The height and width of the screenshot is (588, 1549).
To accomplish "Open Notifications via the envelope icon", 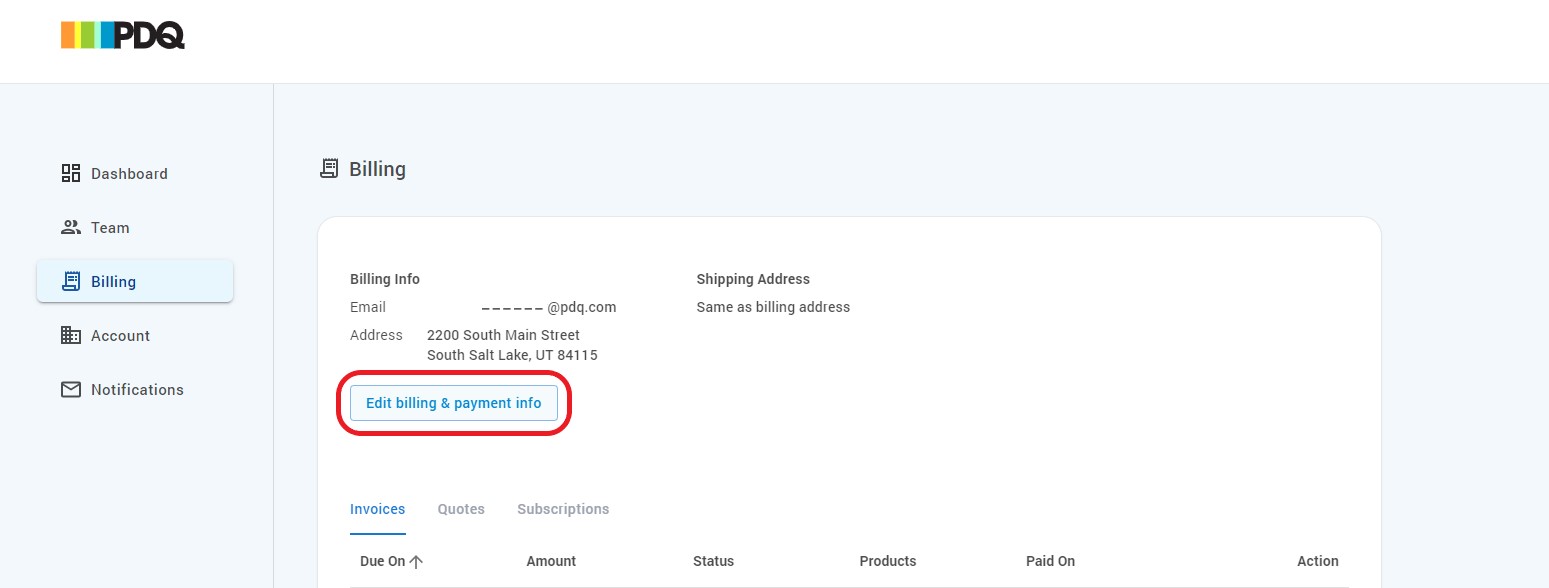I will [x=71, y=389].
